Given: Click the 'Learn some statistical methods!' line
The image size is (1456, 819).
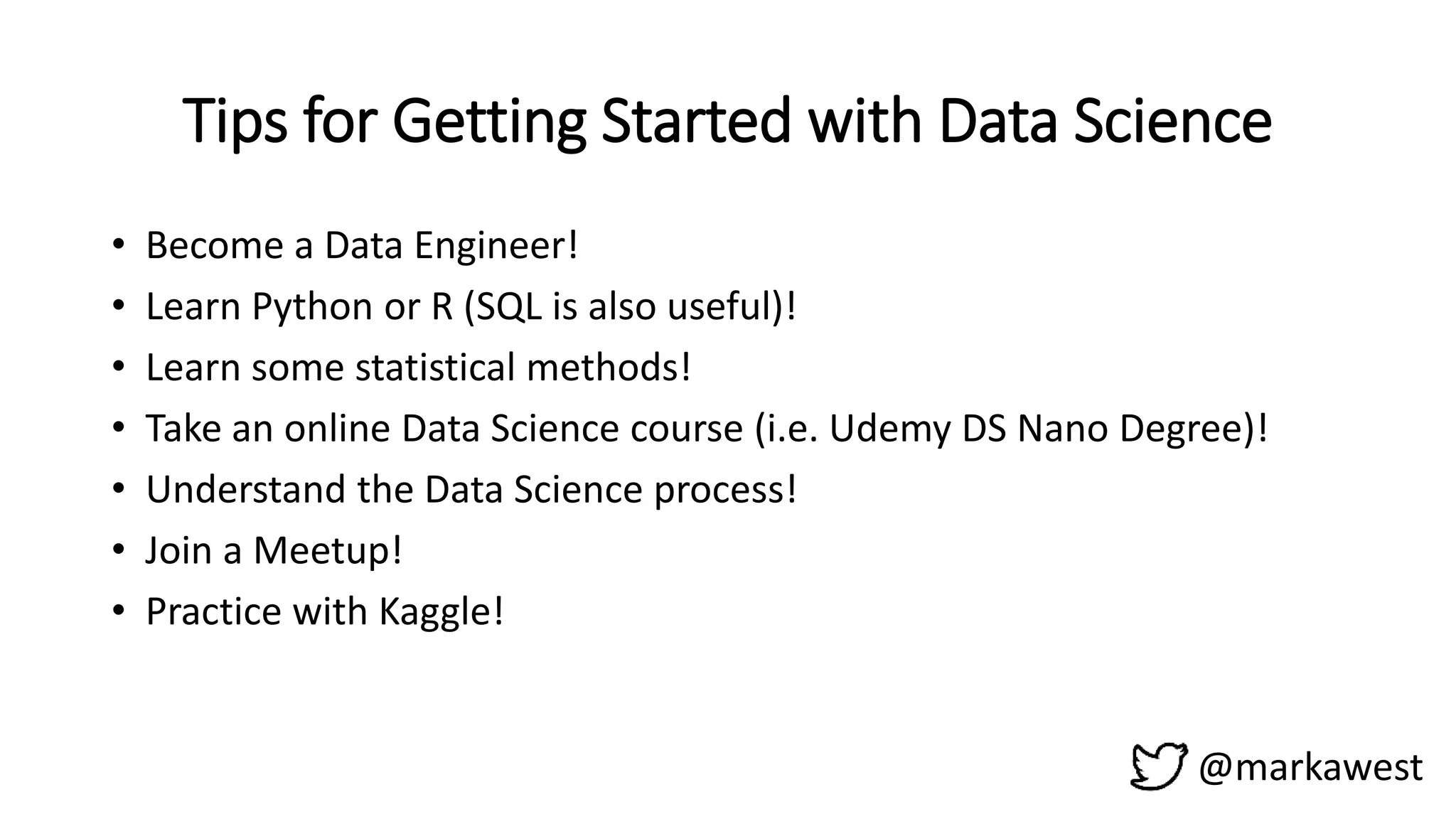Looking at the screenshot, I should (x=418, y=368).
